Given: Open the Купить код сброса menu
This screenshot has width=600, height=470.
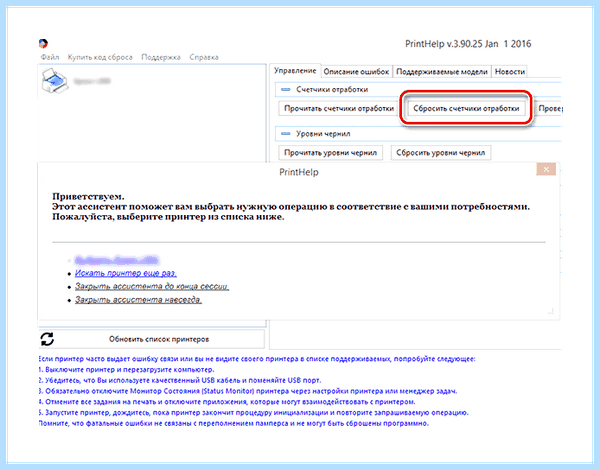Looking at the screenshot, I should tap(100, 57).
